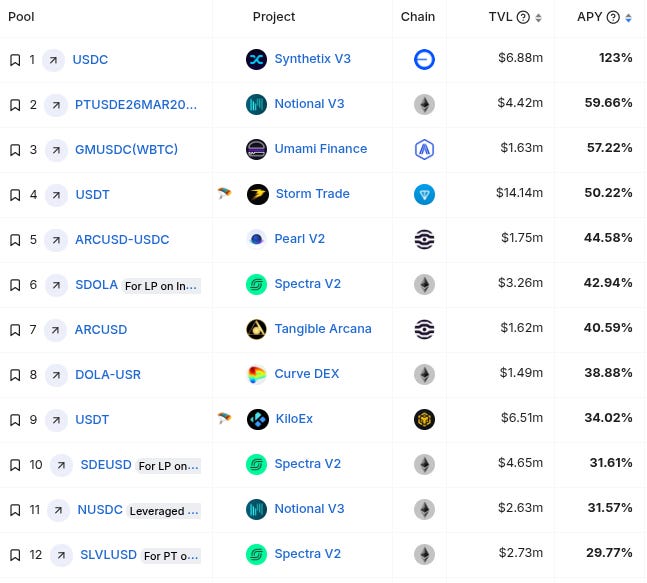This screenshot has height=583, width=647.
Task: Open external link arrow for DOLA-USR
Action: coord(56,375)
